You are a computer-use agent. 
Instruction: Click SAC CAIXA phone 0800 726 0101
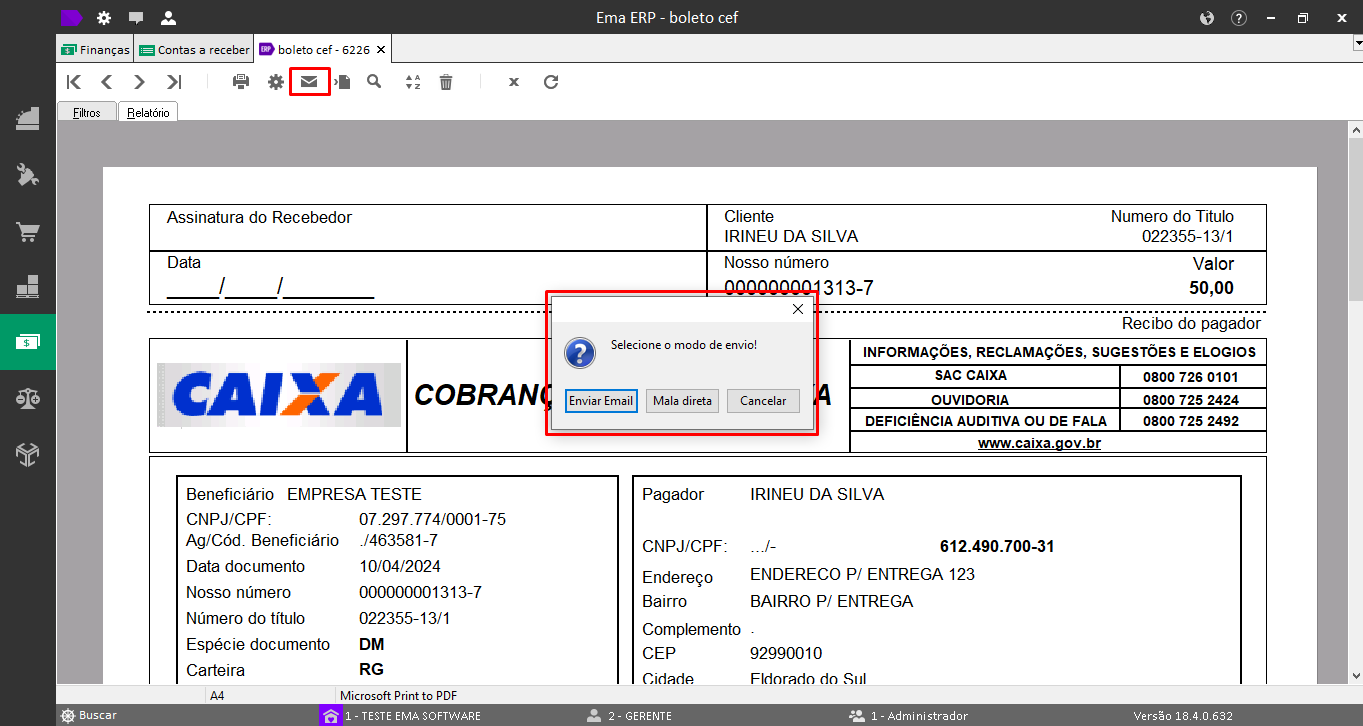click(1191, 377)
